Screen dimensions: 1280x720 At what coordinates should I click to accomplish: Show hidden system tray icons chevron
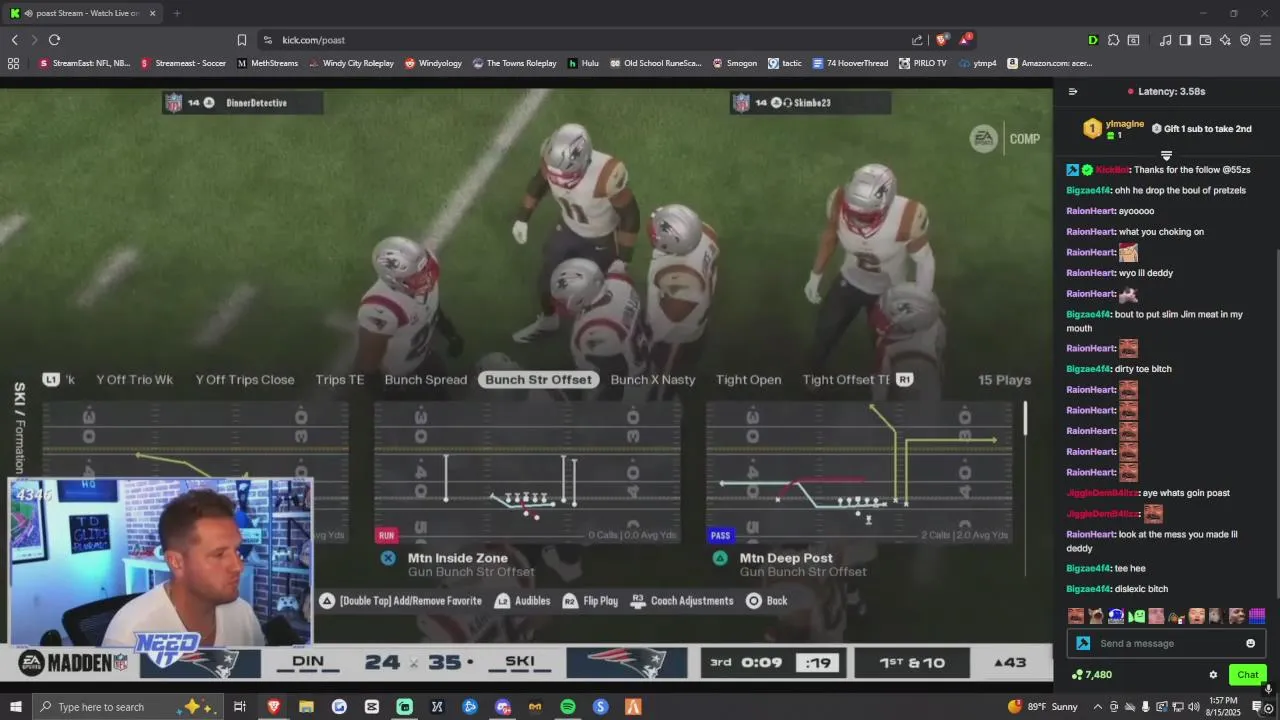click(1100, 707)
